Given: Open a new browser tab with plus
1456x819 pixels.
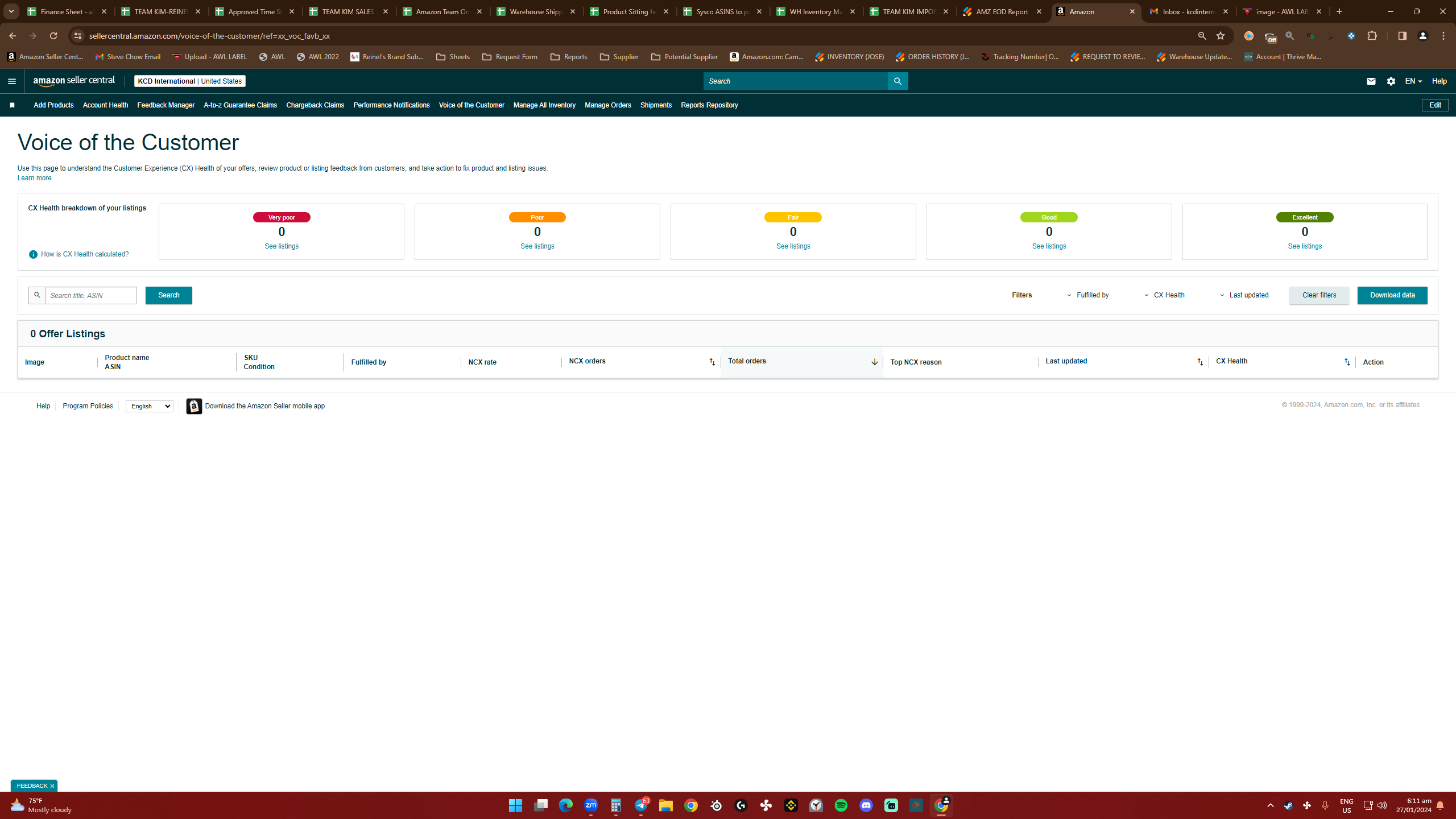Looking at the screenshot, I should (1339, 11).
